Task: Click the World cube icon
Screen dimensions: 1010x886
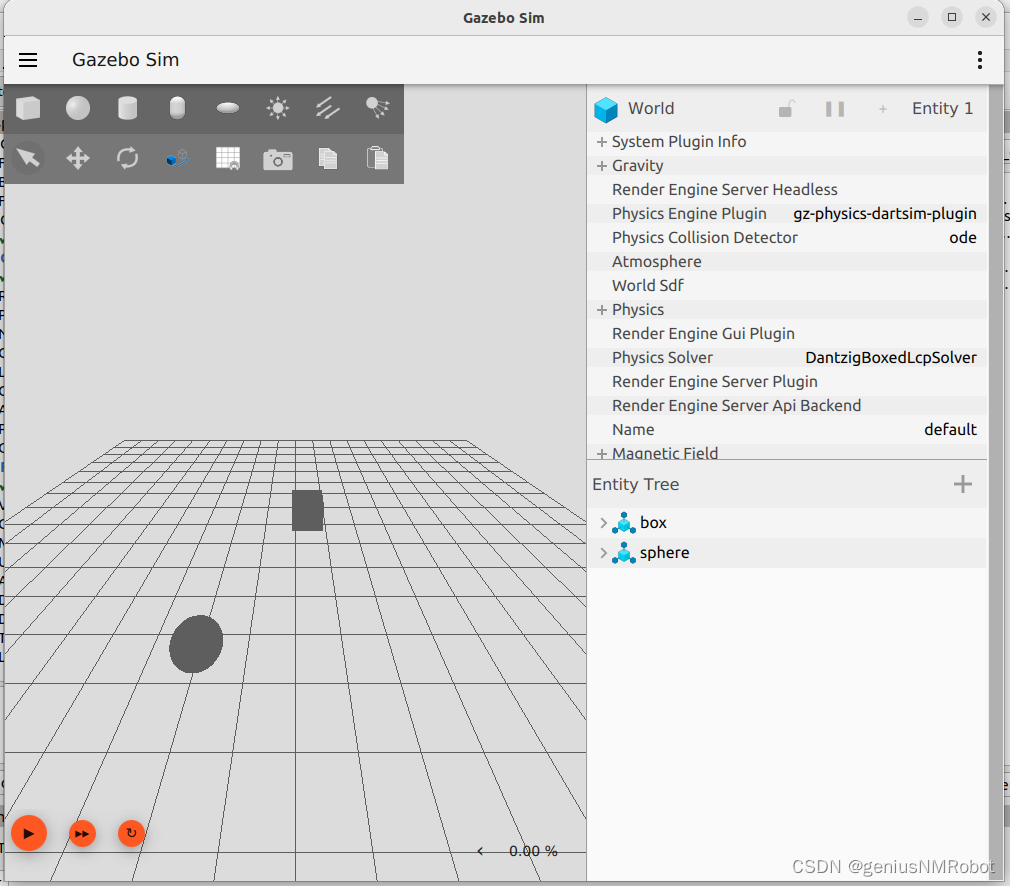Action: [x=605, y=110]
